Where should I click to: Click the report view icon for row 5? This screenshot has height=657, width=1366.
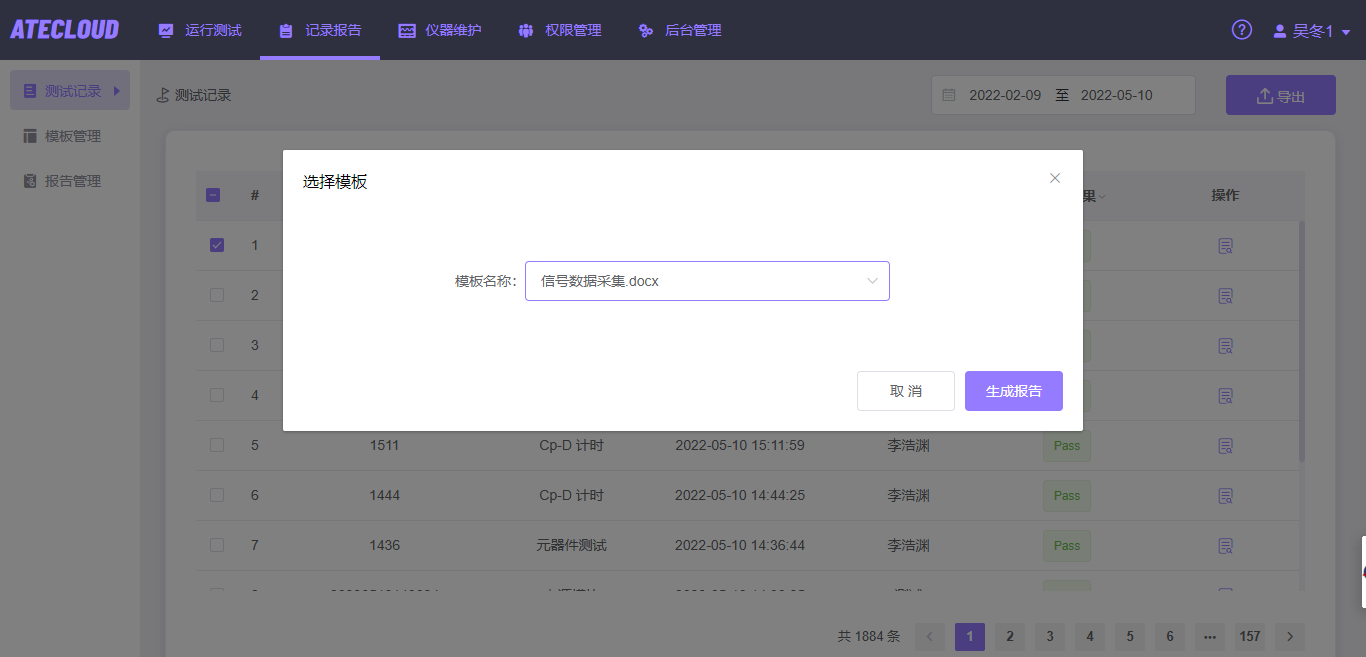[1225, 445]
